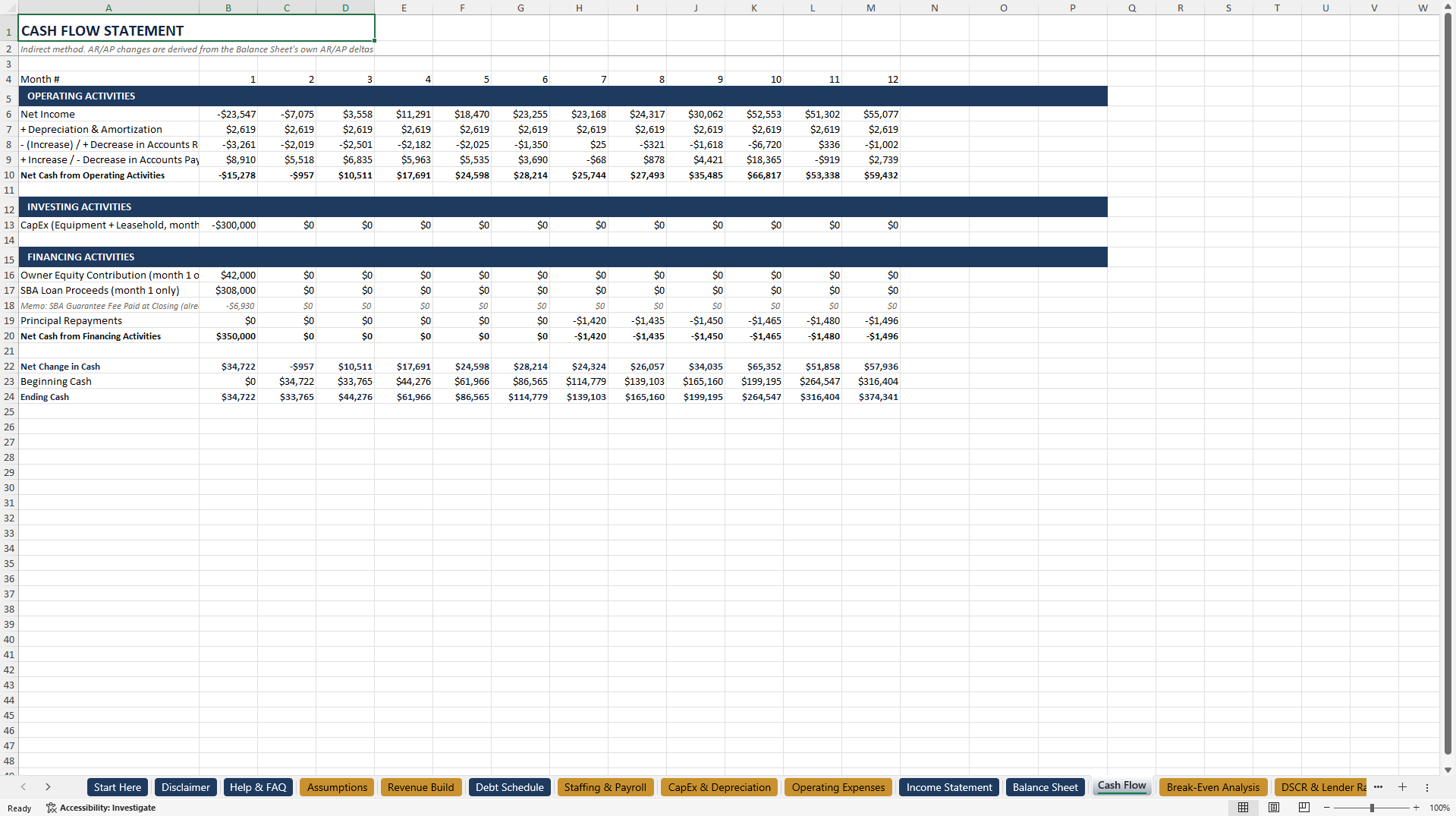
Task: Open the Break-Even Analysis sheet tab
Action: click(1213, 787)
